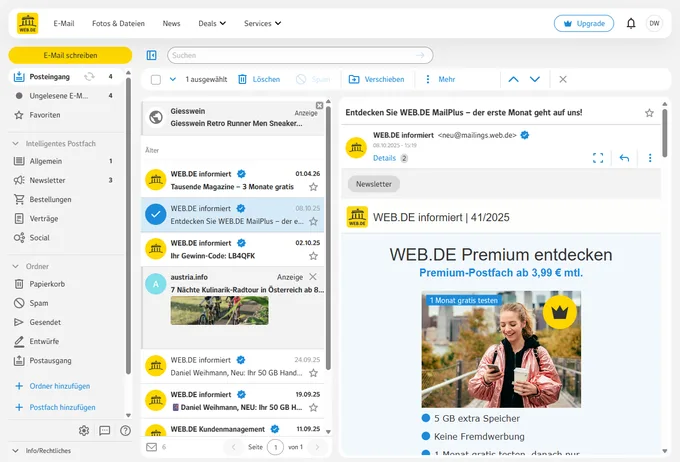
Task: Click the email content scrollbar
Action: click(664, 132)
